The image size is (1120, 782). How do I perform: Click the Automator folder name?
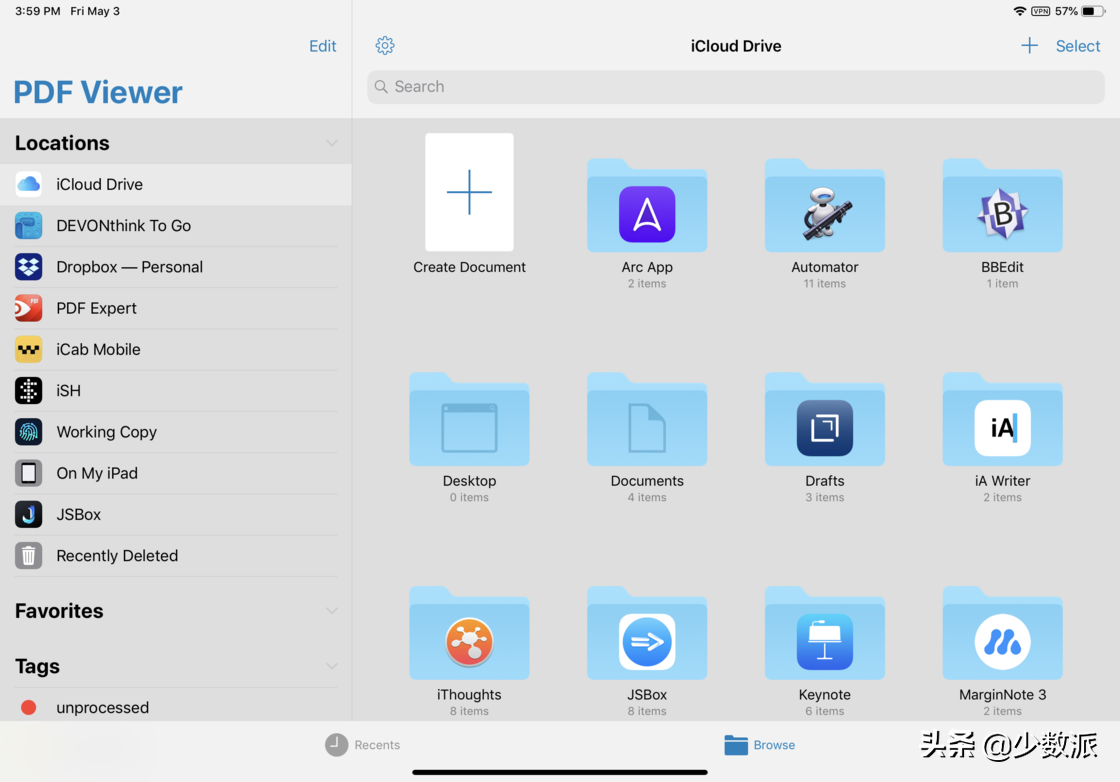click(x=825, y=267)
